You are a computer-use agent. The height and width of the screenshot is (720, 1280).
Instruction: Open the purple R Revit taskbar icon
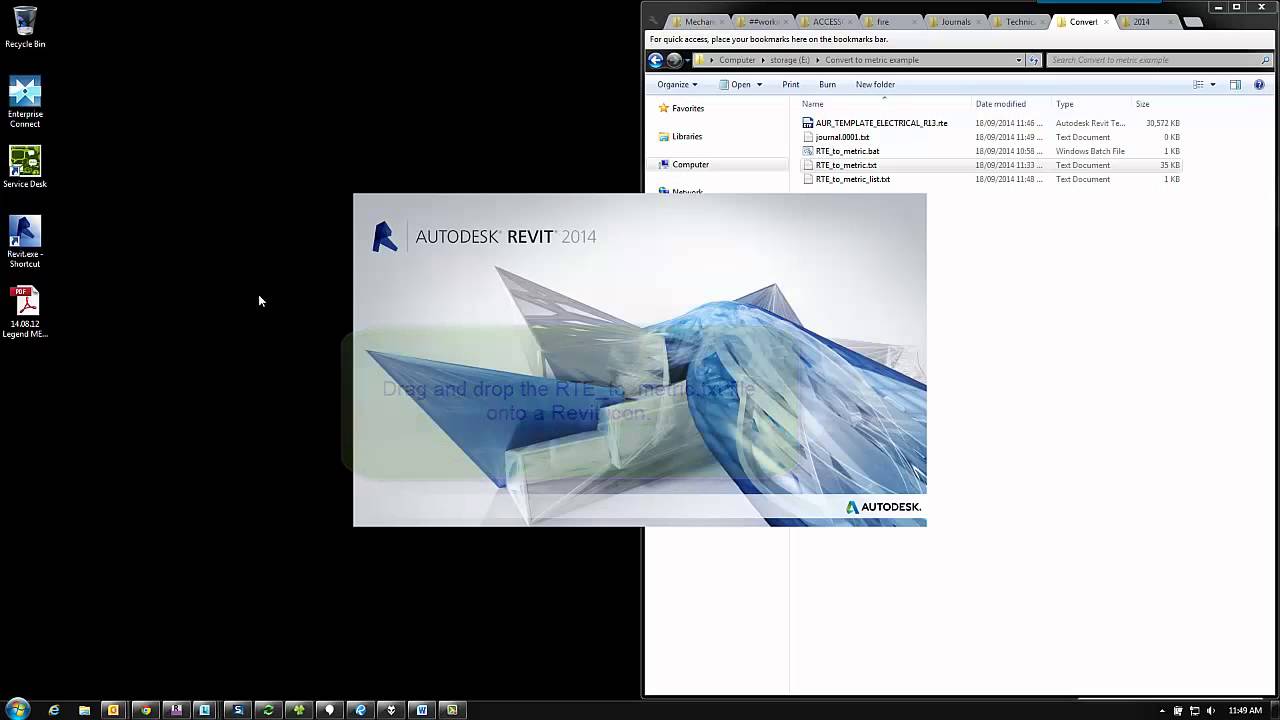click(177, 710)
